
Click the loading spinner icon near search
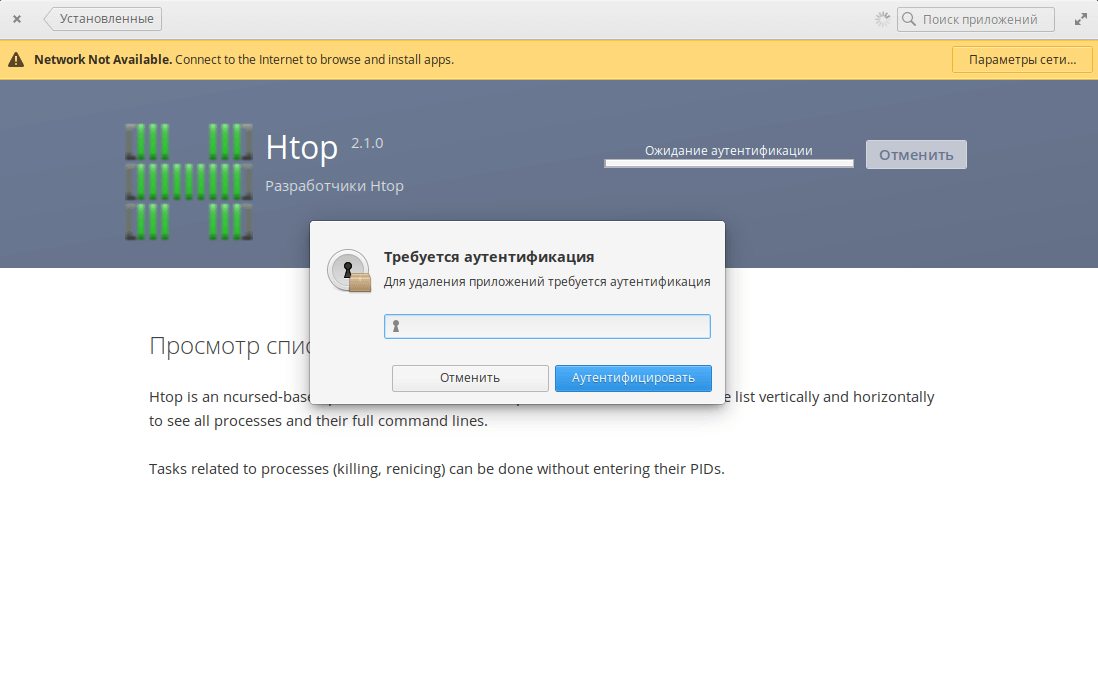[x=882, y=19]
